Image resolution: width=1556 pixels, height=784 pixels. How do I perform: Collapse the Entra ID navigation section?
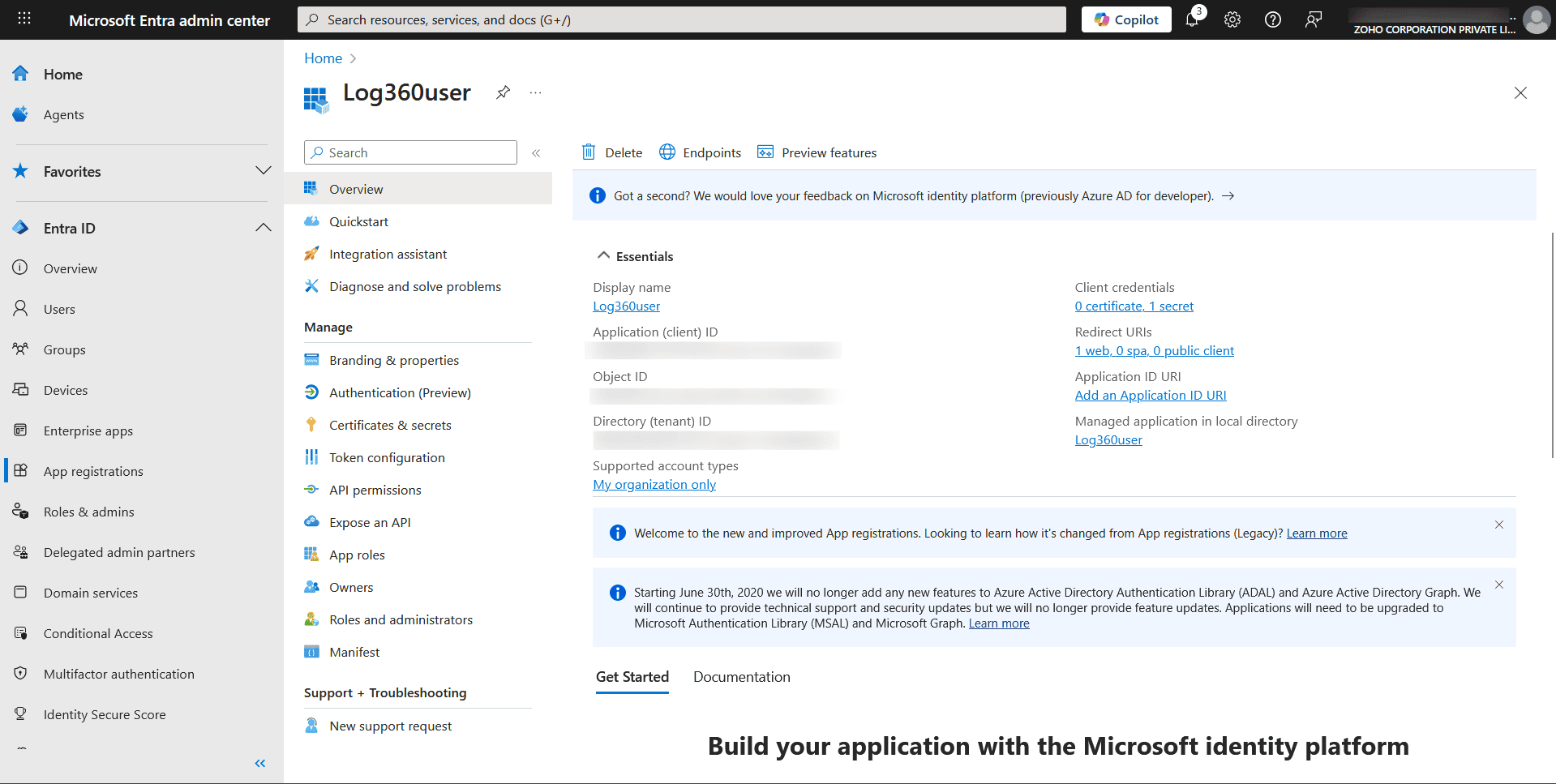263,227
